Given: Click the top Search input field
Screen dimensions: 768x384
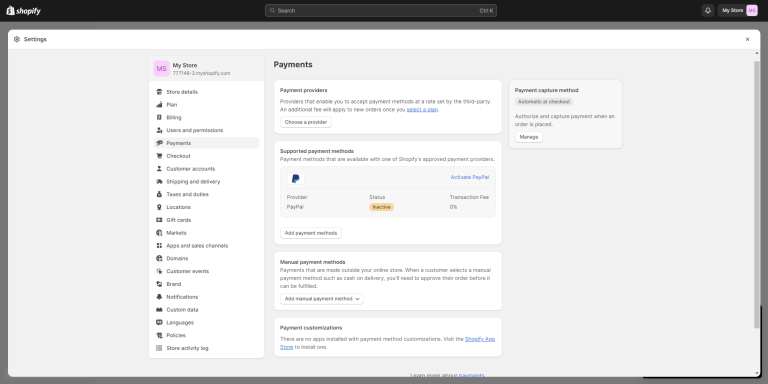Looking at the screenshot, I should (381, 10).
